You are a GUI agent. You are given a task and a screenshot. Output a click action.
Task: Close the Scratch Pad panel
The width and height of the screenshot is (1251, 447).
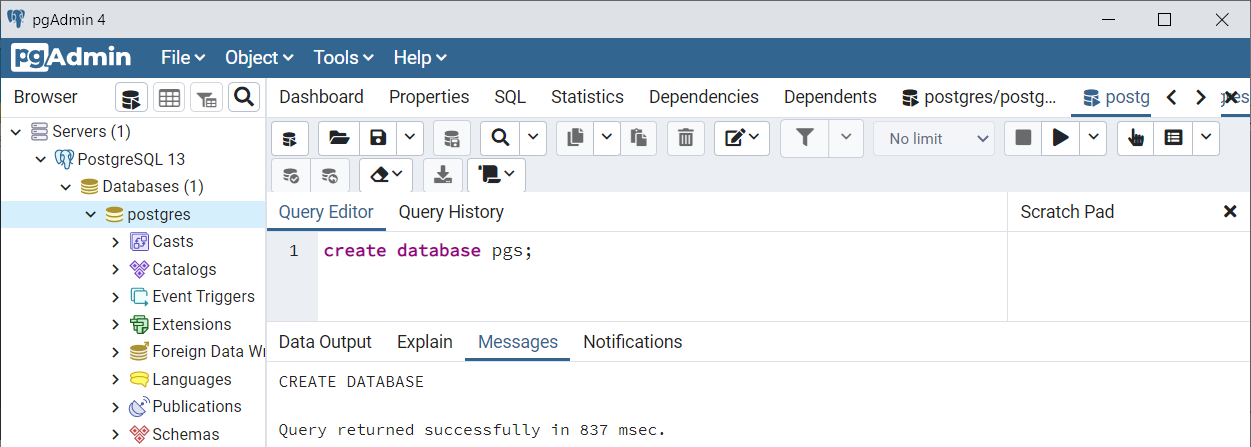click(x=1230, y=212)
